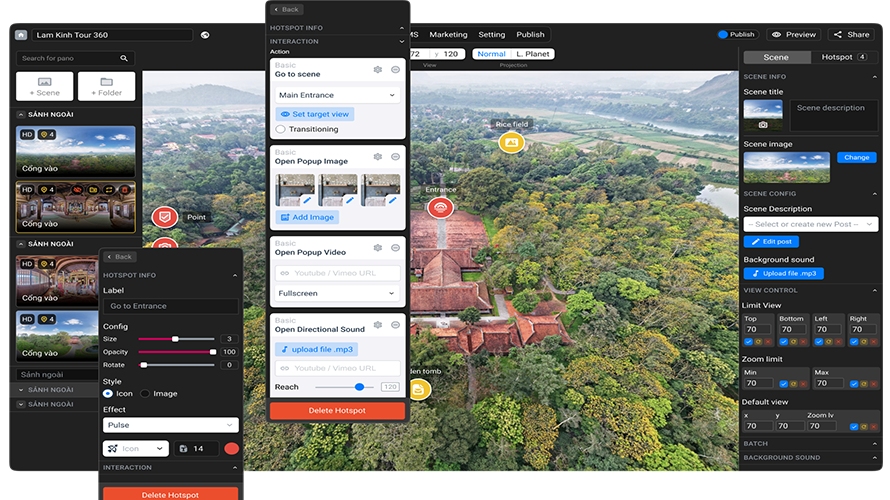Collapse the first SẢNH NGOÀI group

[x=20, y=115]
